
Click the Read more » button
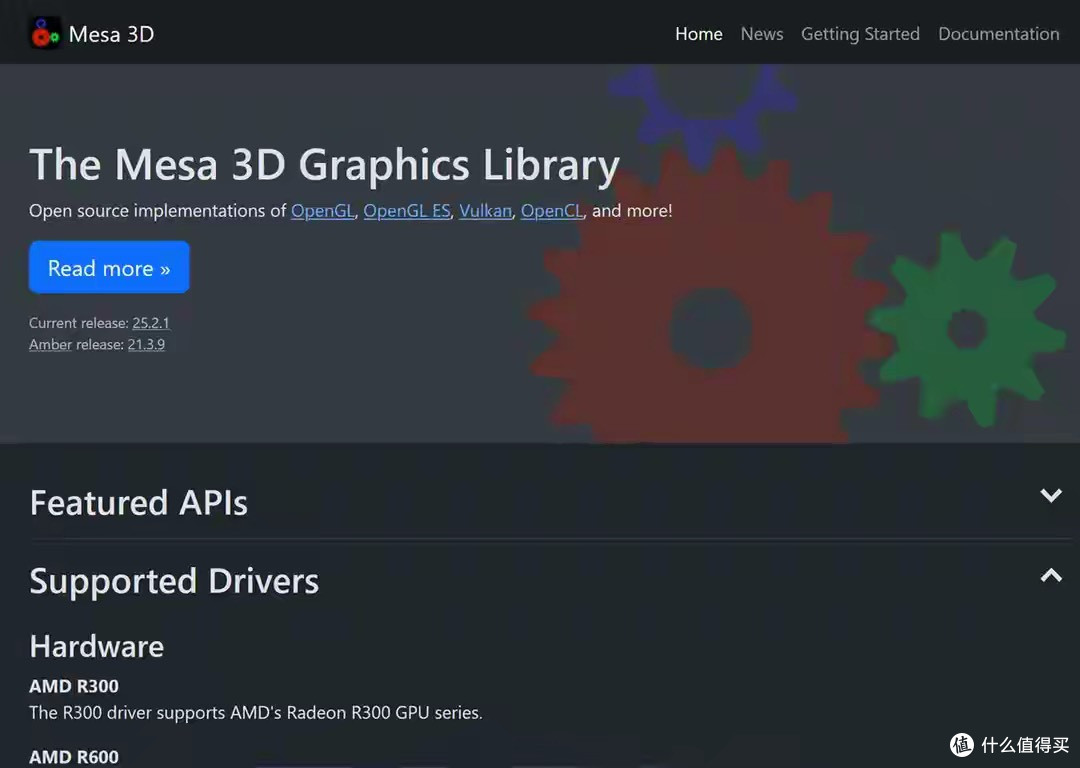pyautogui.click(x=109, y=267)
